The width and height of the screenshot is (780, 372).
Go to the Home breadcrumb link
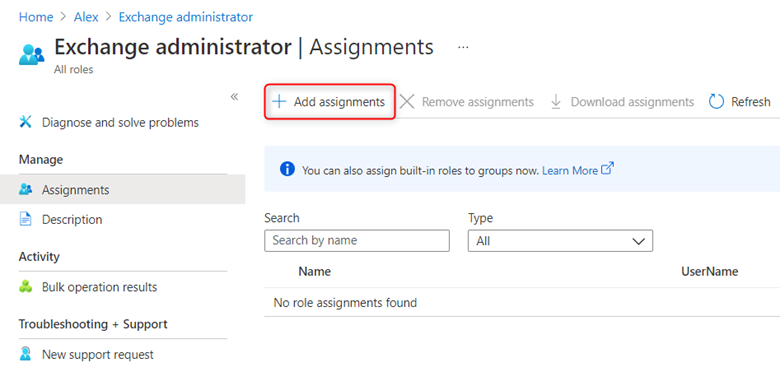point(36,17)
